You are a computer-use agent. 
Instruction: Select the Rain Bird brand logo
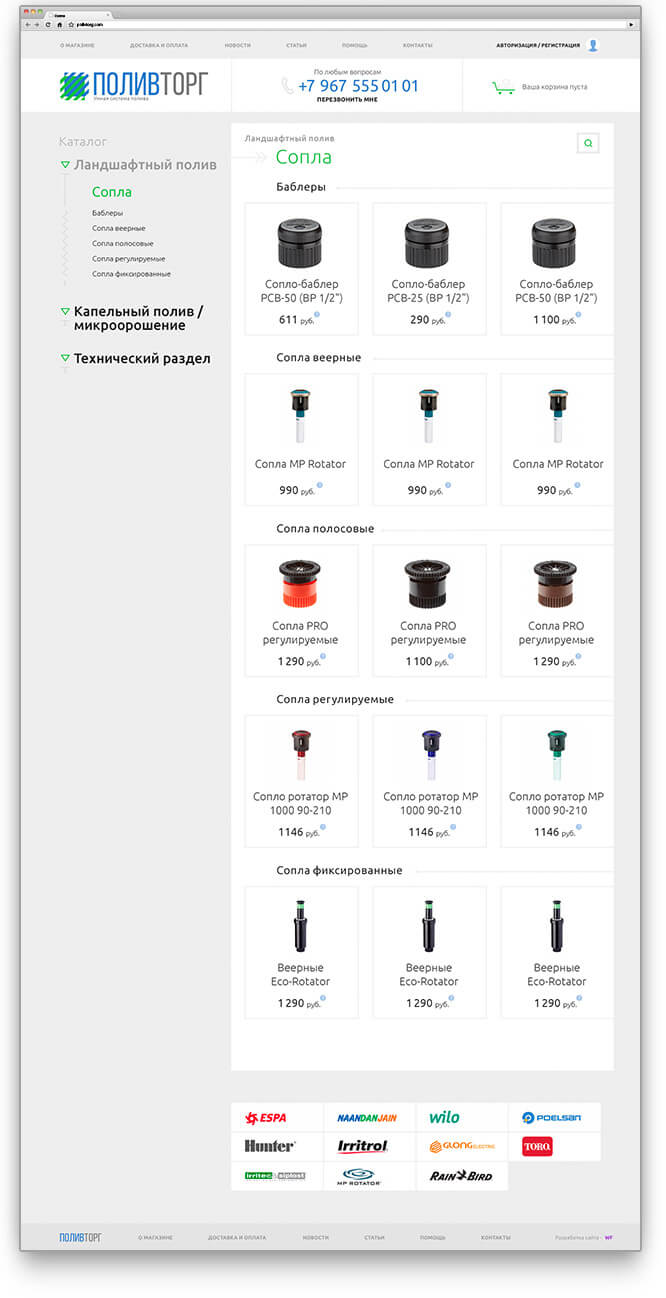click(462, 1176)
